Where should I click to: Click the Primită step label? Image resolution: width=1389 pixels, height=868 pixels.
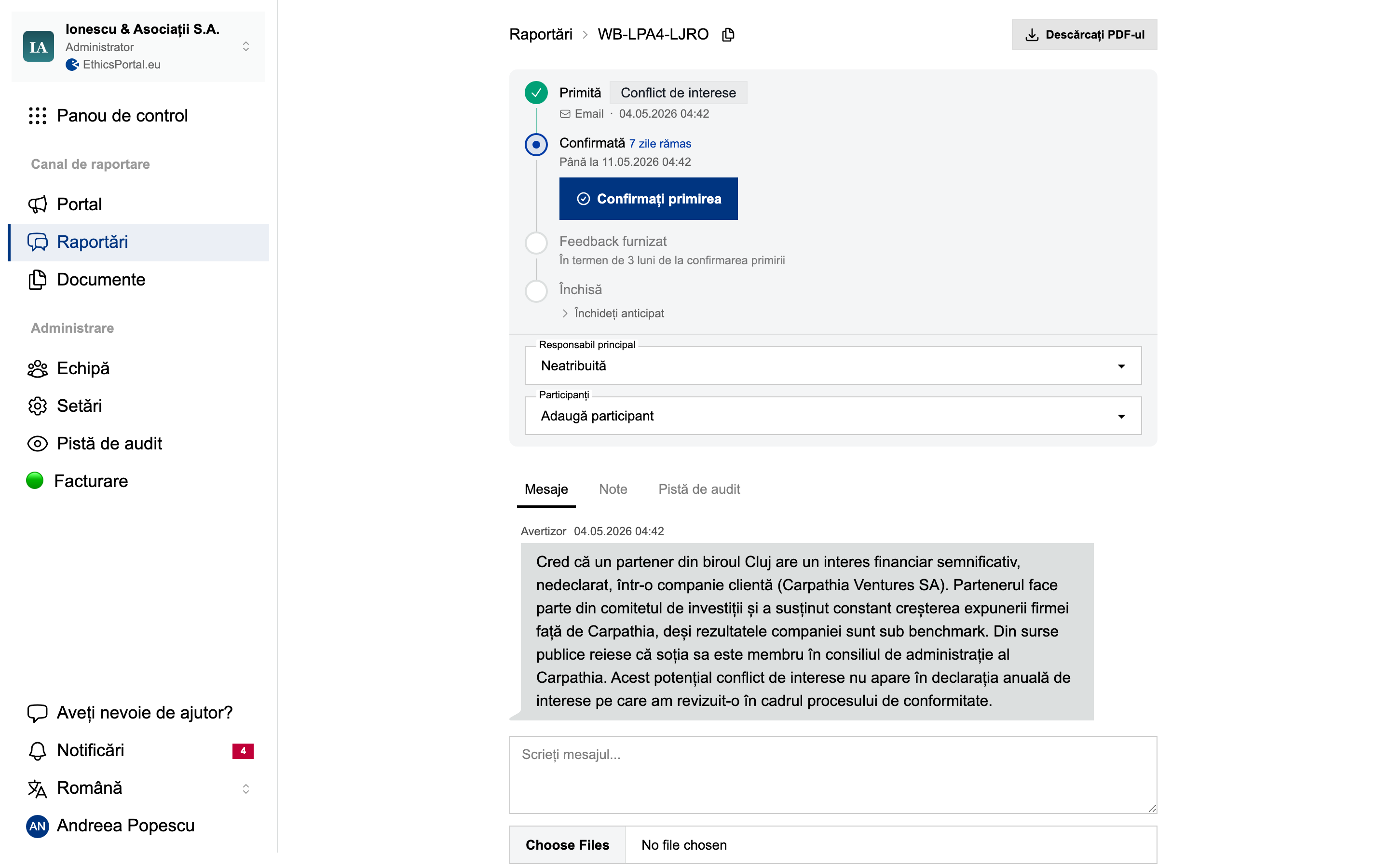point(580,93)
